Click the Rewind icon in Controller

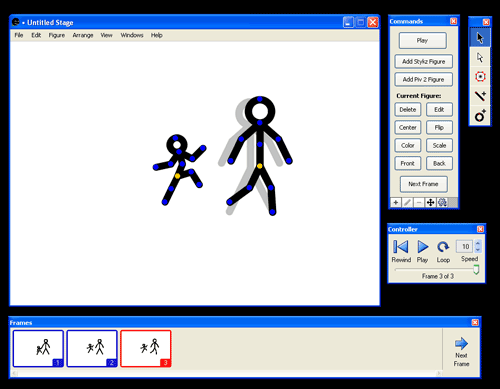tap(401, 247)
